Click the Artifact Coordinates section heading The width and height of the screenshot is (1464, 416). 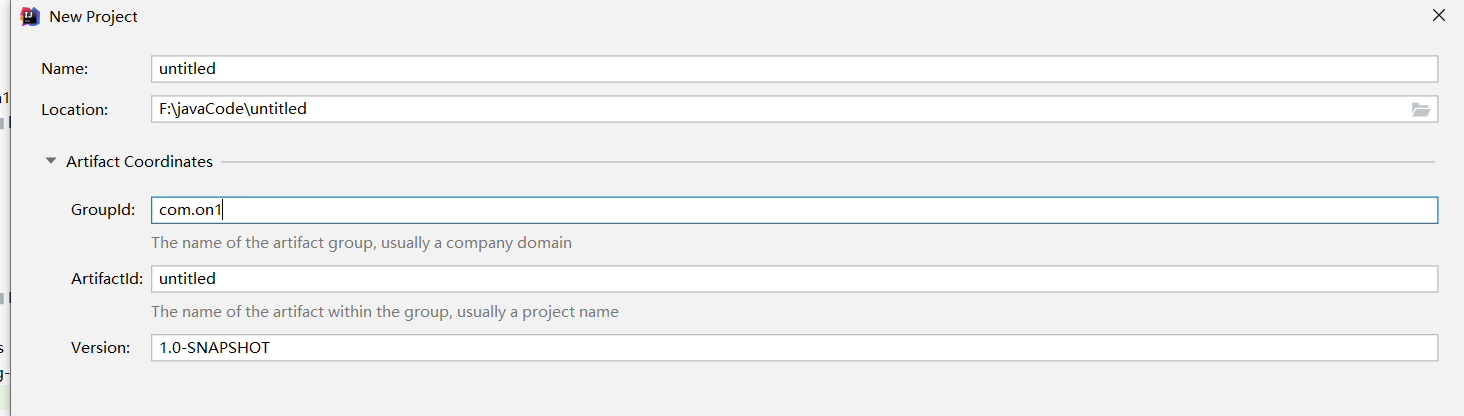pyautogui.click(x=139, y=161)
